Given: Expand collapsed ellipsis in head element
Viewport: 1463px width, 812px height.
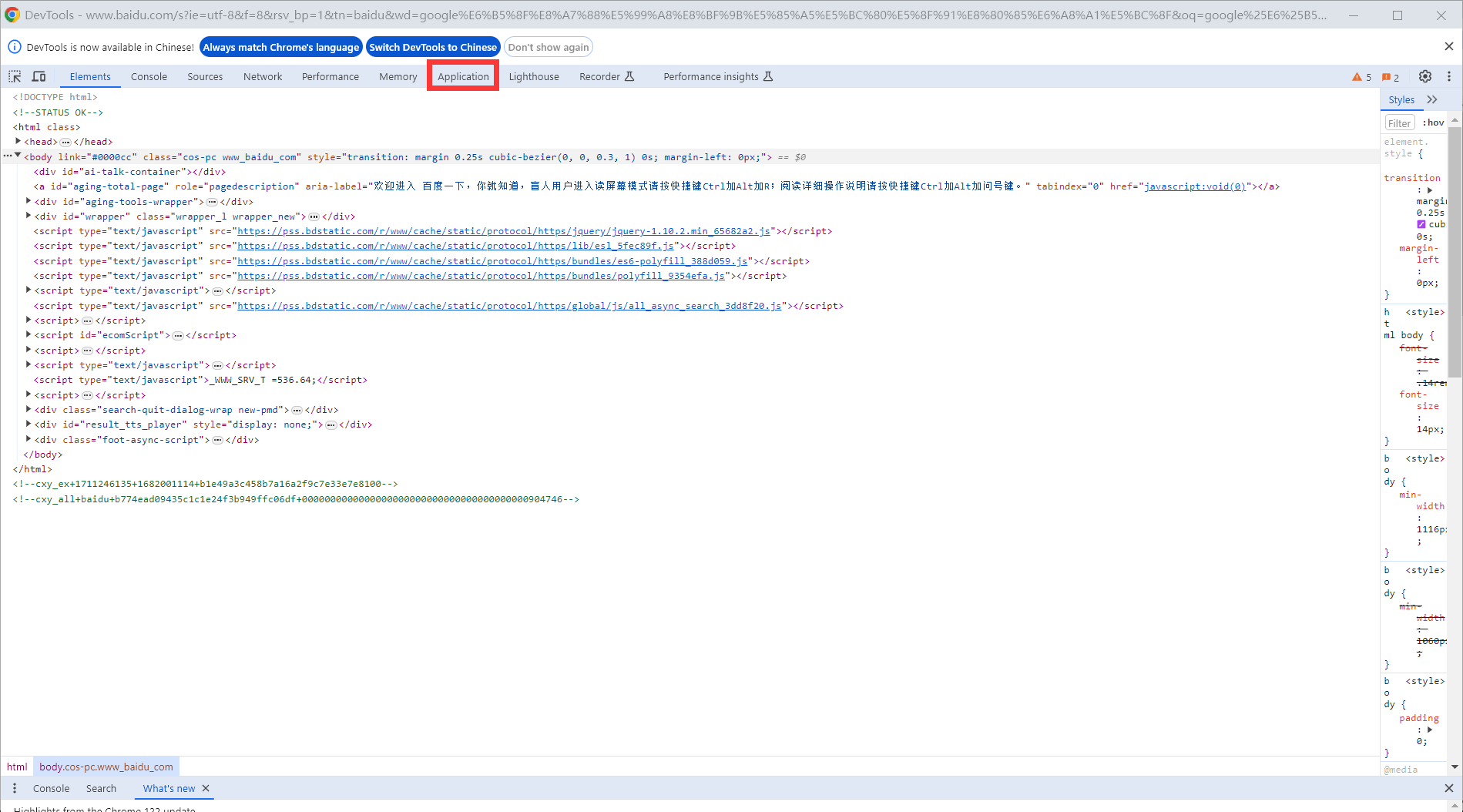Looking at the screenshot, I should click(65, 142).
